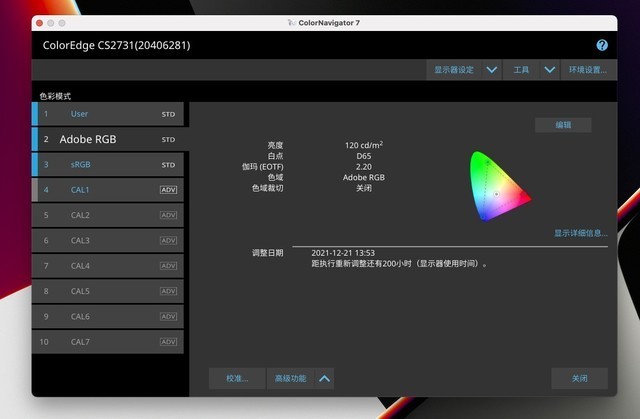Click the 关闭 close button at bottom right
The height and width of the screenshot is (419, 640).
[580, 379]
